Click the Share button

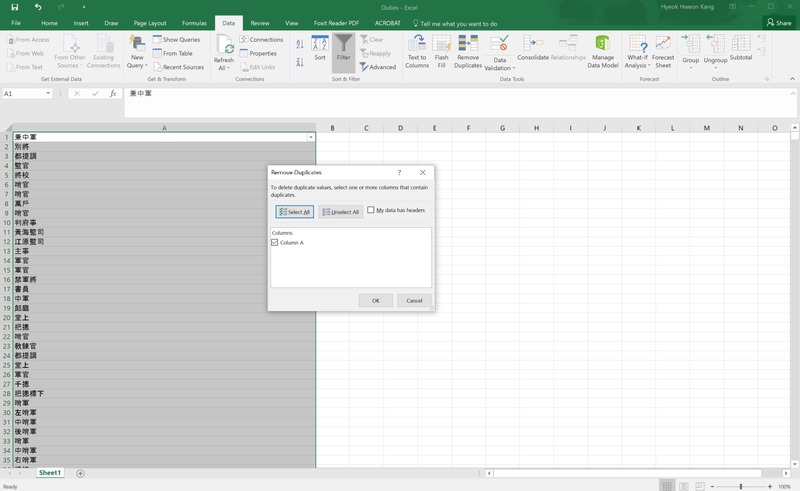tap(779, 23)
